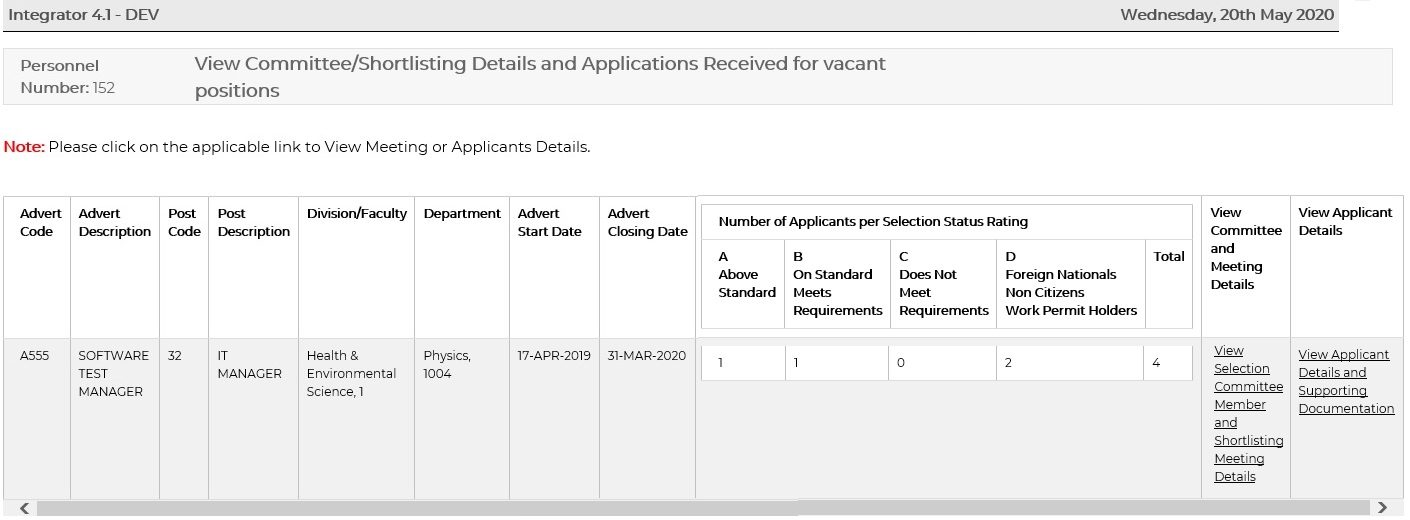Viewport: 1410px width, 520px height.
Task: Click the horizontal scrollbar left arrow
Action: 24,508
